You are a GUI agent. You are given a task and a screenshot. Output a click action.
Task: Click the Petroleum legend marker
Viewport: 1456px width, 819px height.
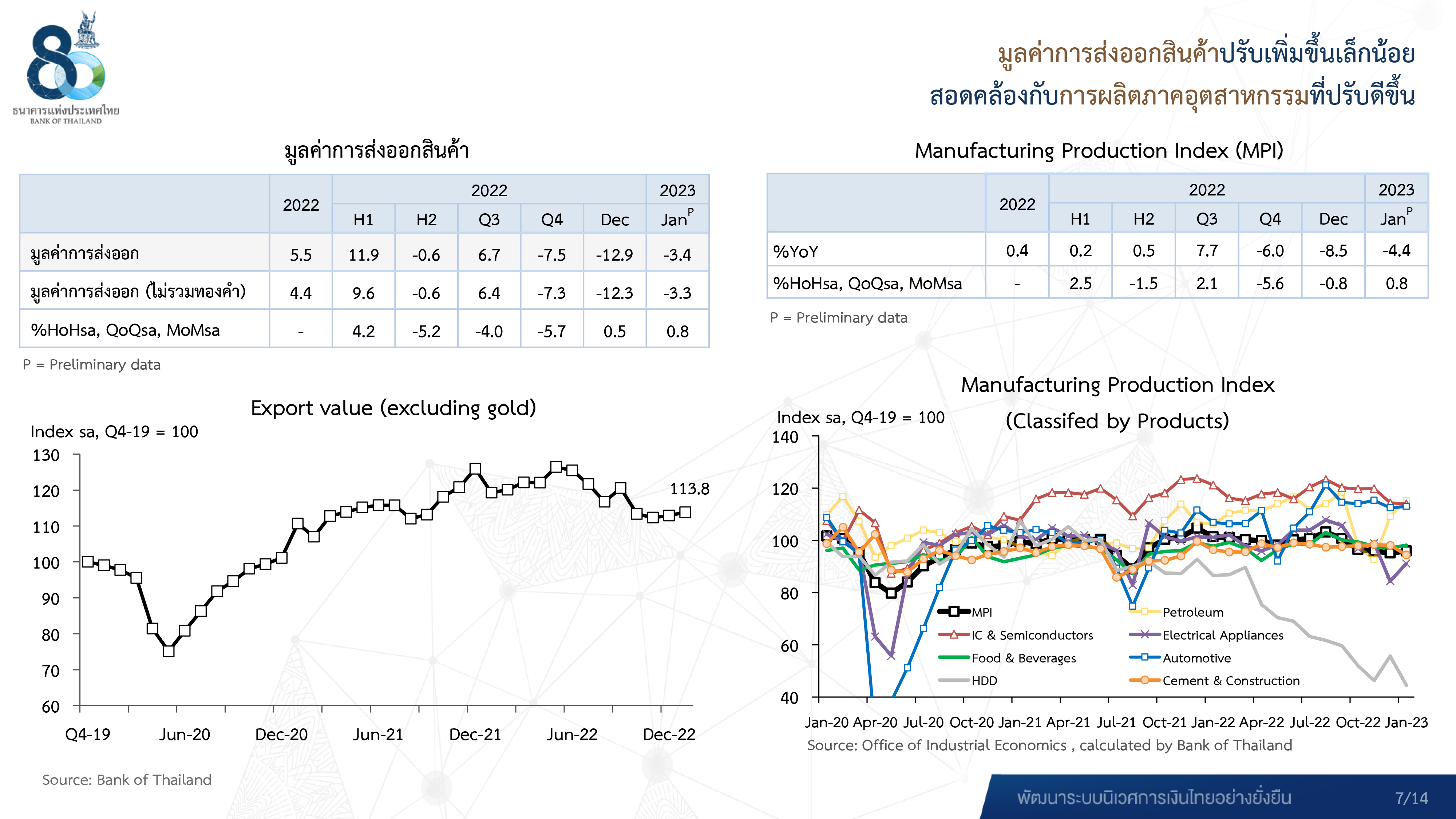coord(1144,612)
